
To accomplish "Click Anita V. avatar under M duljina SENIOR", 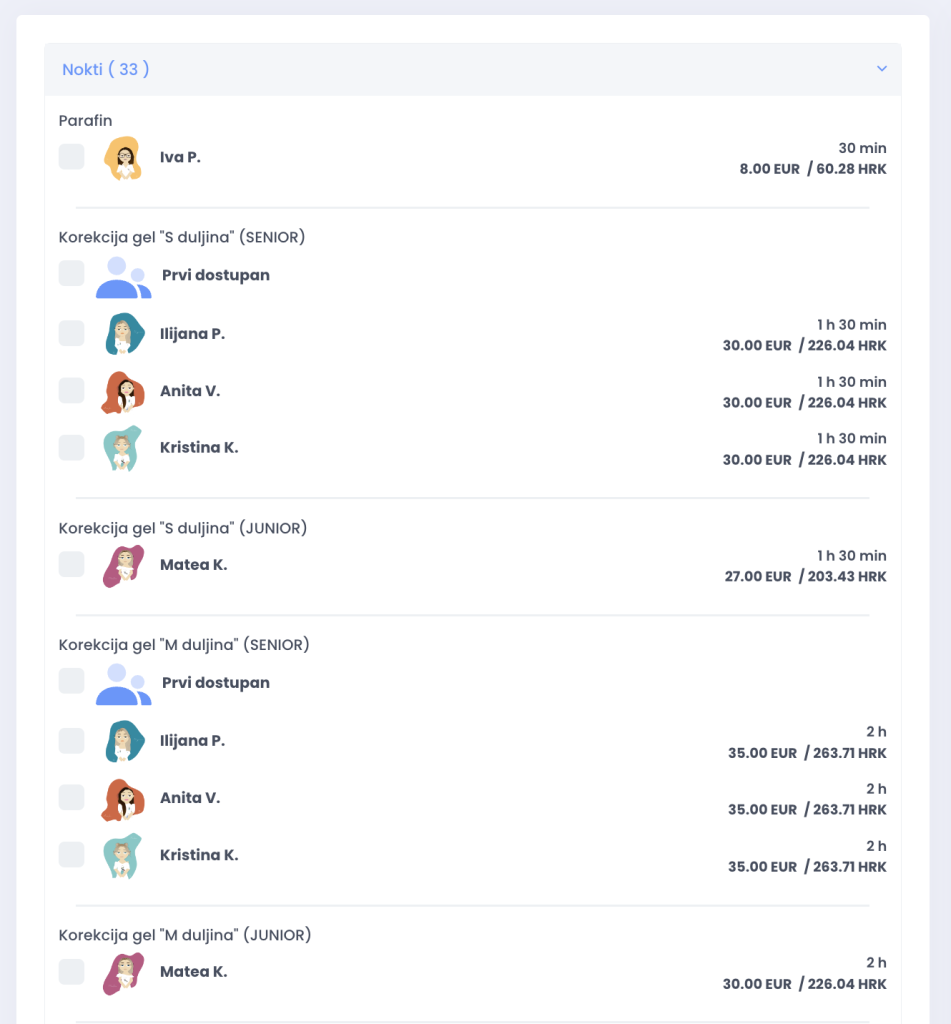I will tap(123, 799).
